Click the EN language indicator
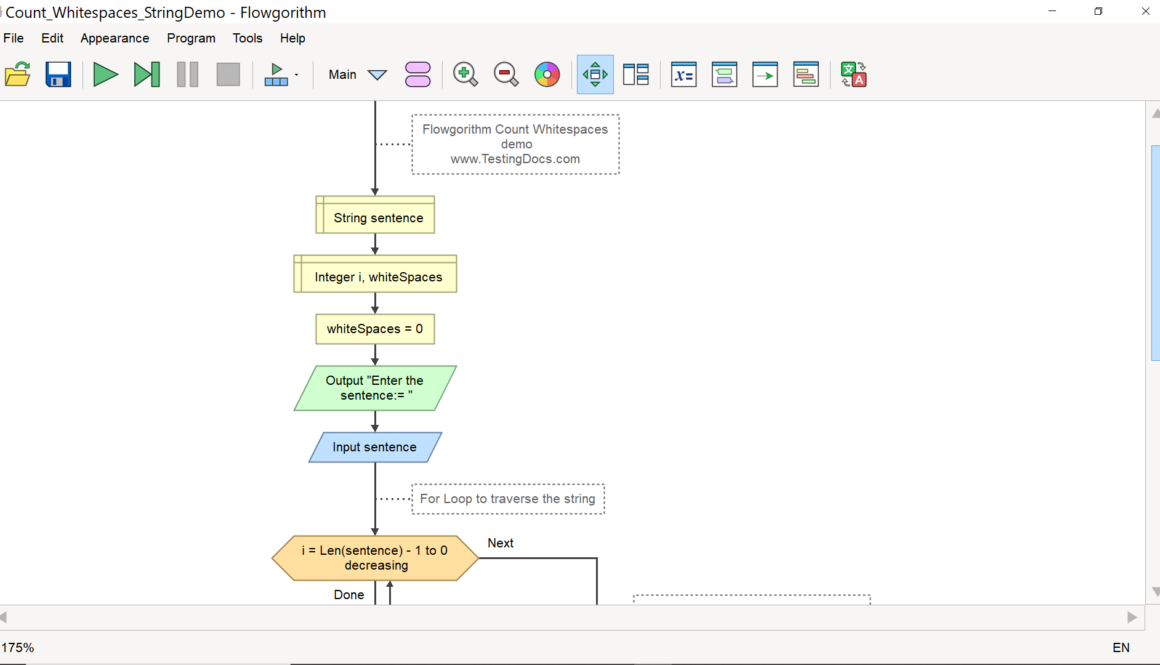This screenshot has height=665, width=1160. tap(1122, 648)
